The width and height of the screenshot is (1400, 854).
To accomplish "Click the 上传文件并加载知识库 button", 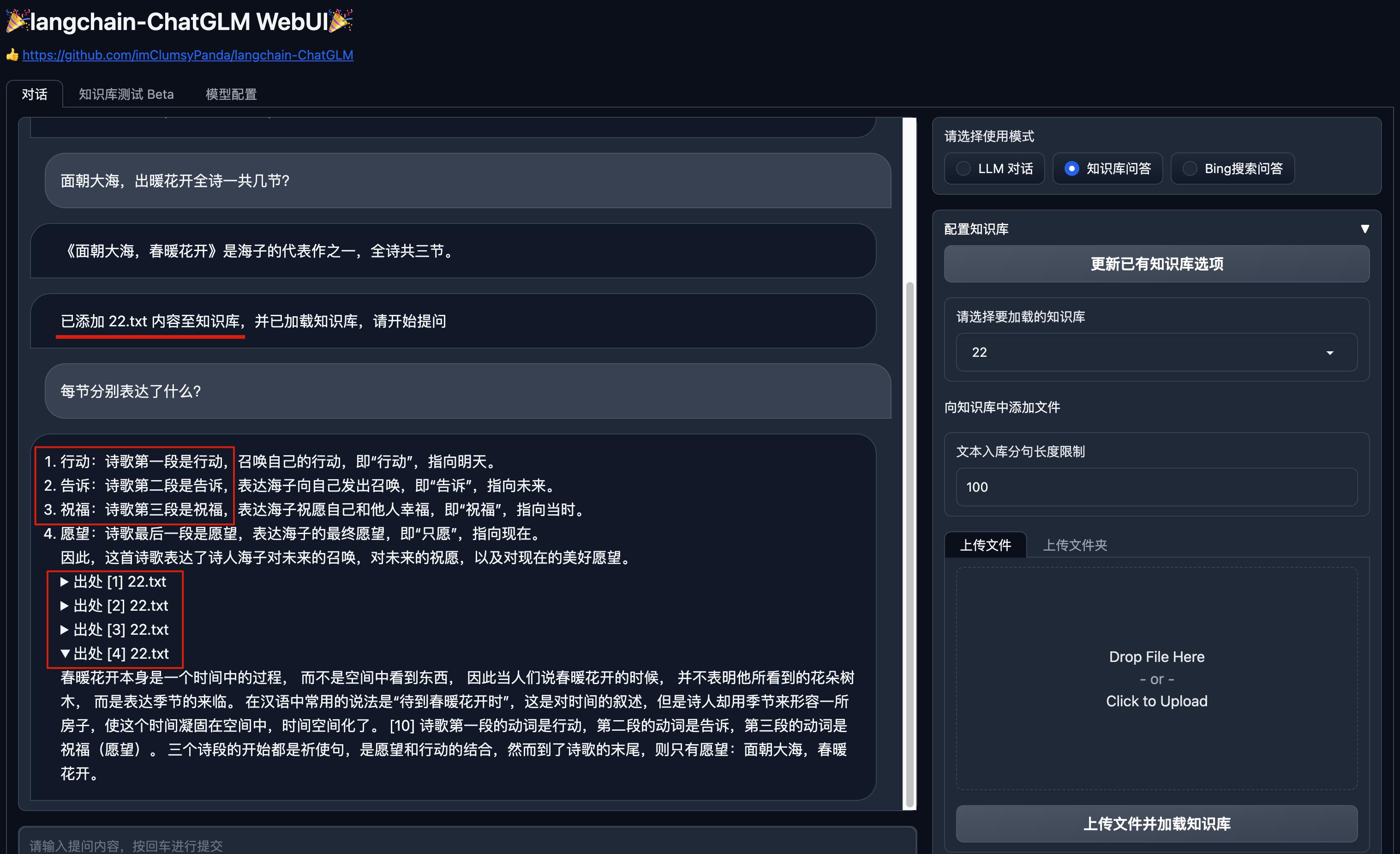I will click(1156, 823).
